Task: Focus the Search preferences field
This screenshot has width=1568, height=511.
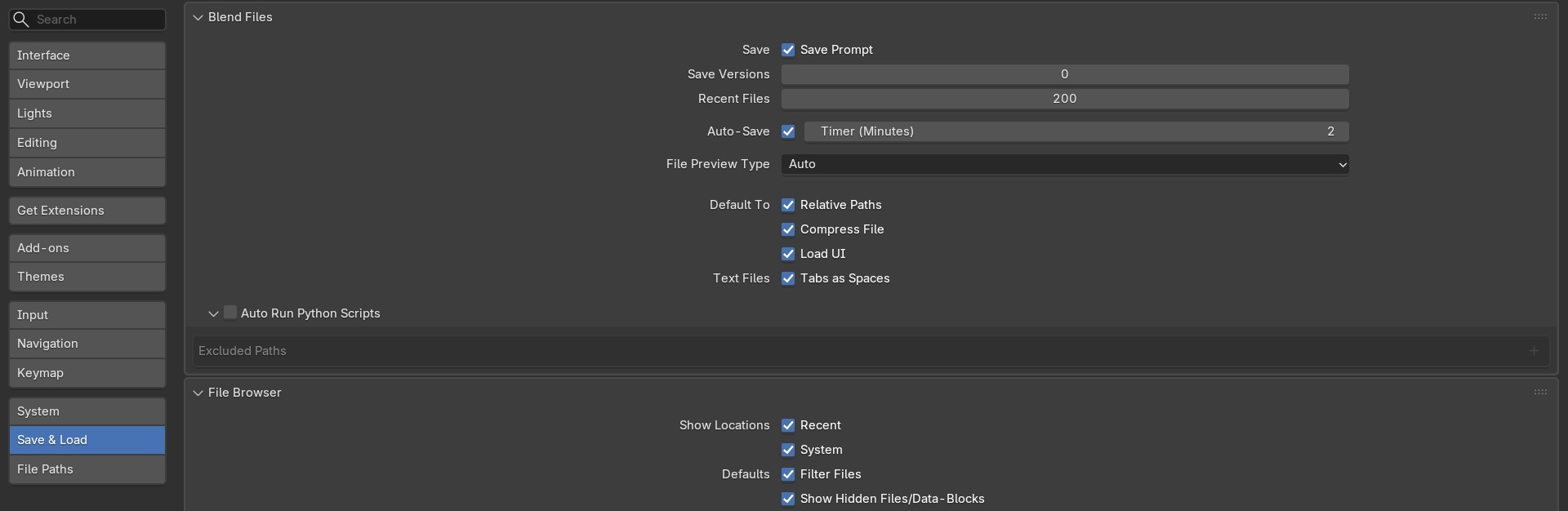Action: [87, 20]
